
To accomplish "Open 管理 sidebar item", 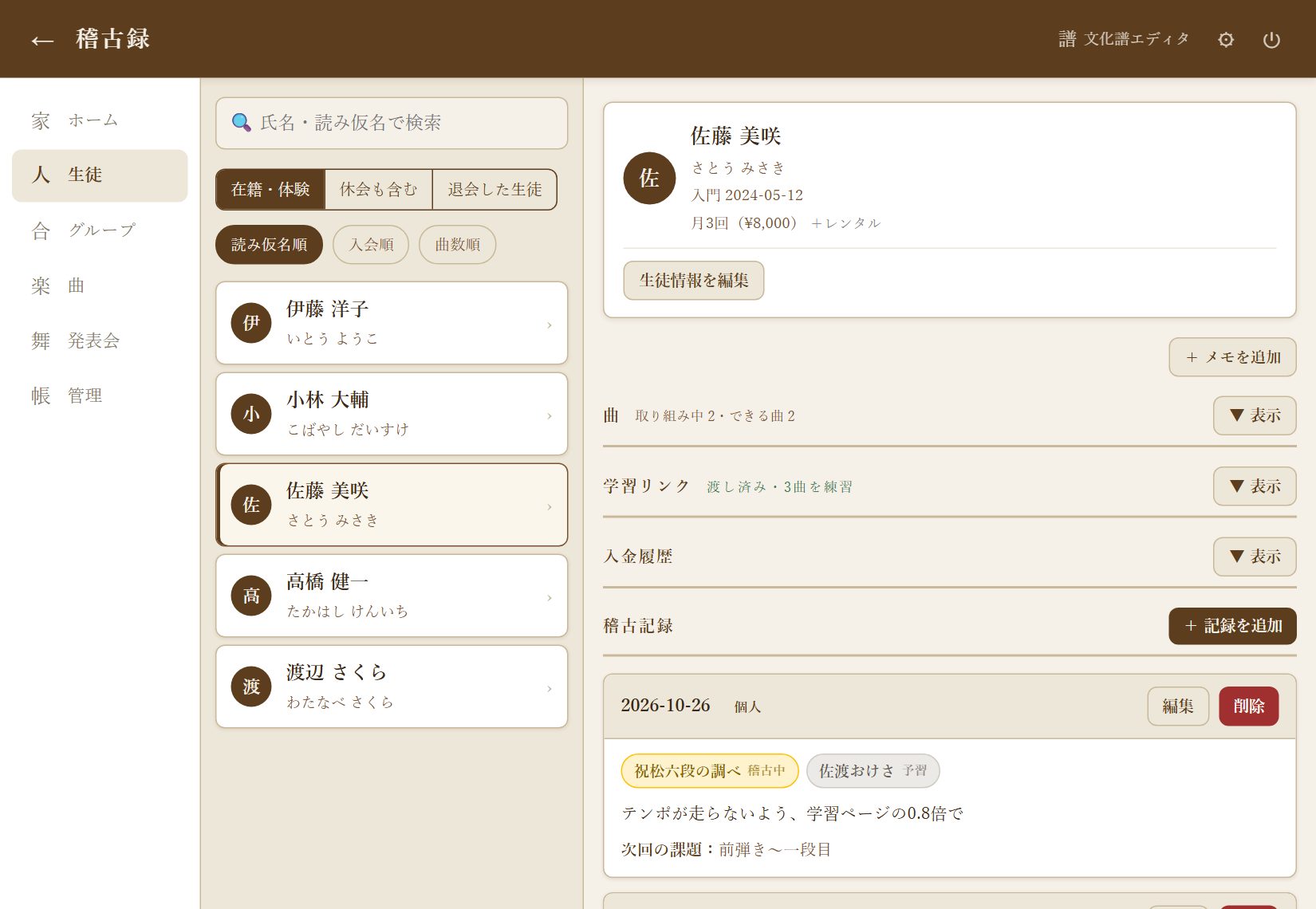I will click(100, 395).
